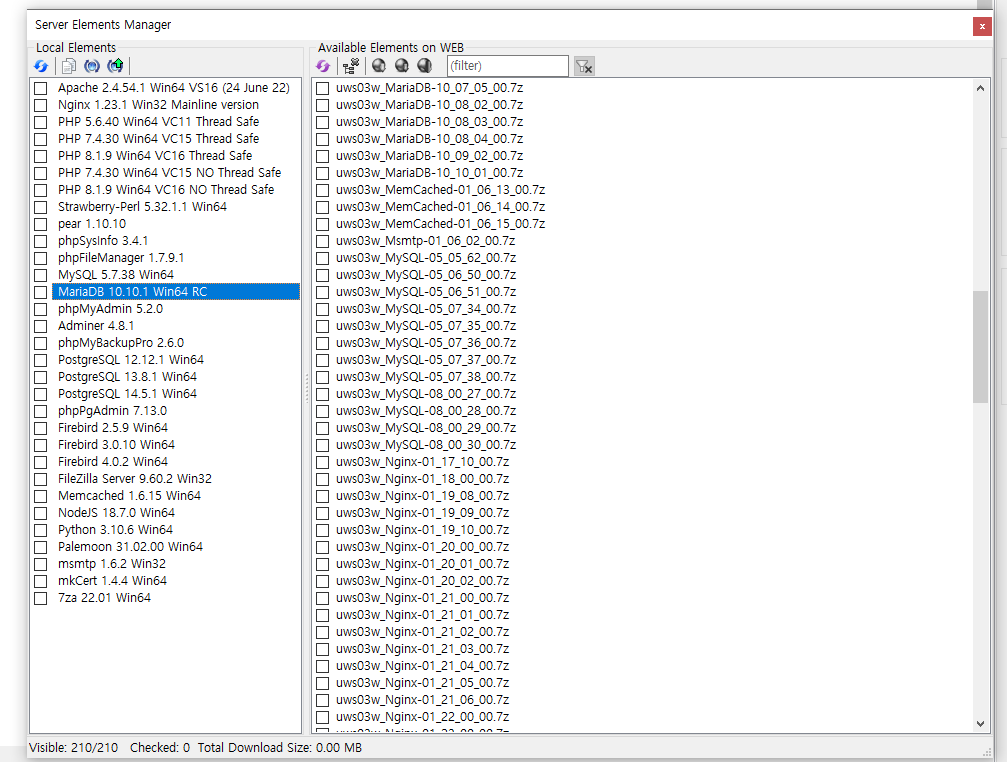Check the Apache 2.4.54.1 Win64 checkbox
The height and width of the screenshot is (762, 1007).
tap(41, 88)
